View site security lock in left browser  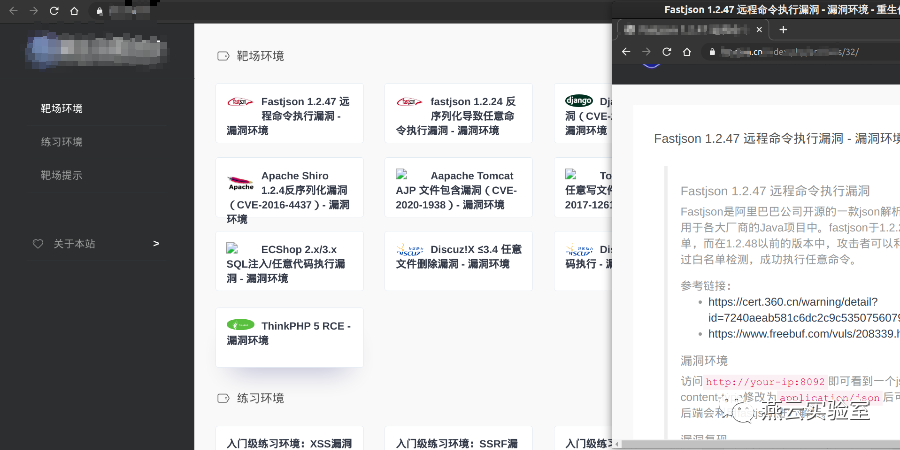tap(100, 11)
